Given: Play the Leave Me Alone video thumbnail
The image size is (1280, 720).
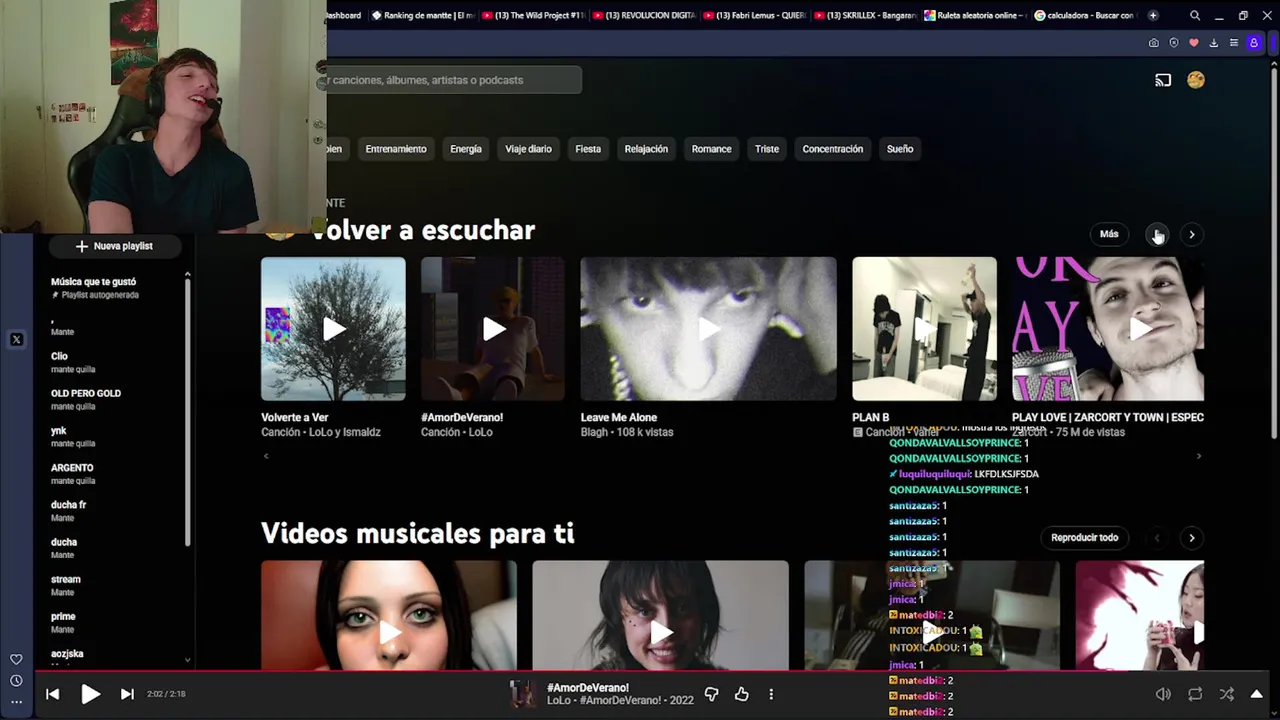Looking at the screenshot, I should click(x=708, y=329).
